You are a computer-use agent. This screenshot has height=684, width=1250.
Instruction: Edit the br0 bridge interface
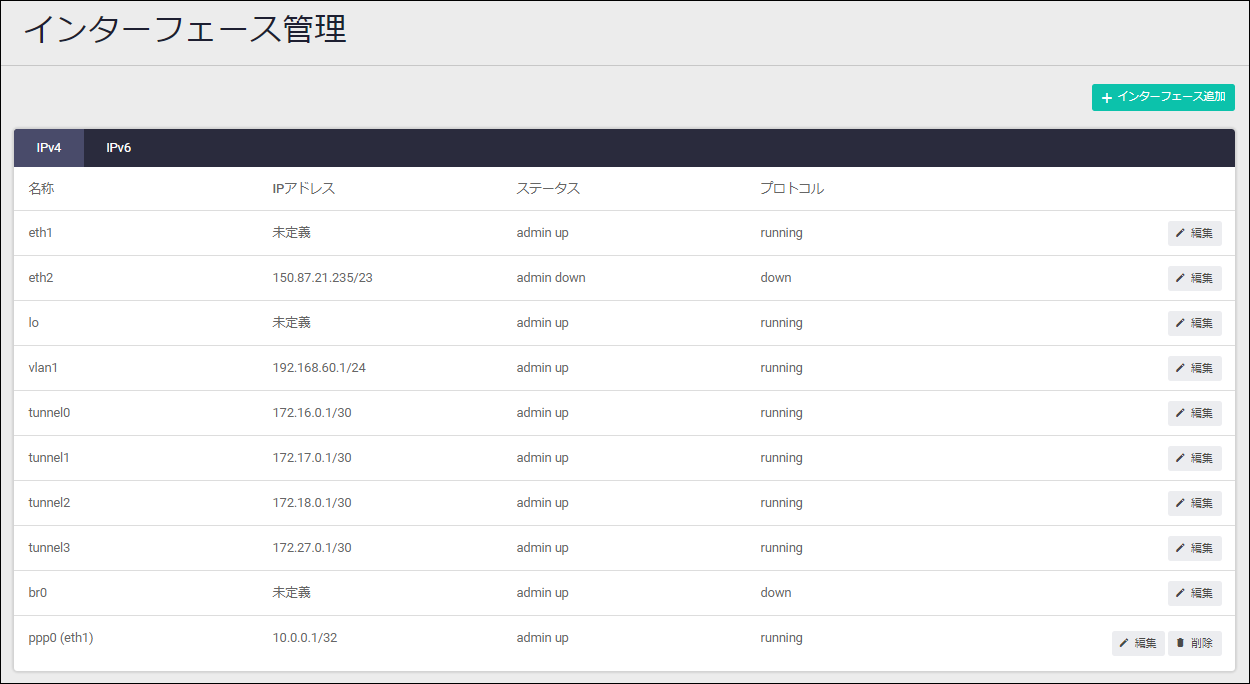click(x=1194, y=593)
